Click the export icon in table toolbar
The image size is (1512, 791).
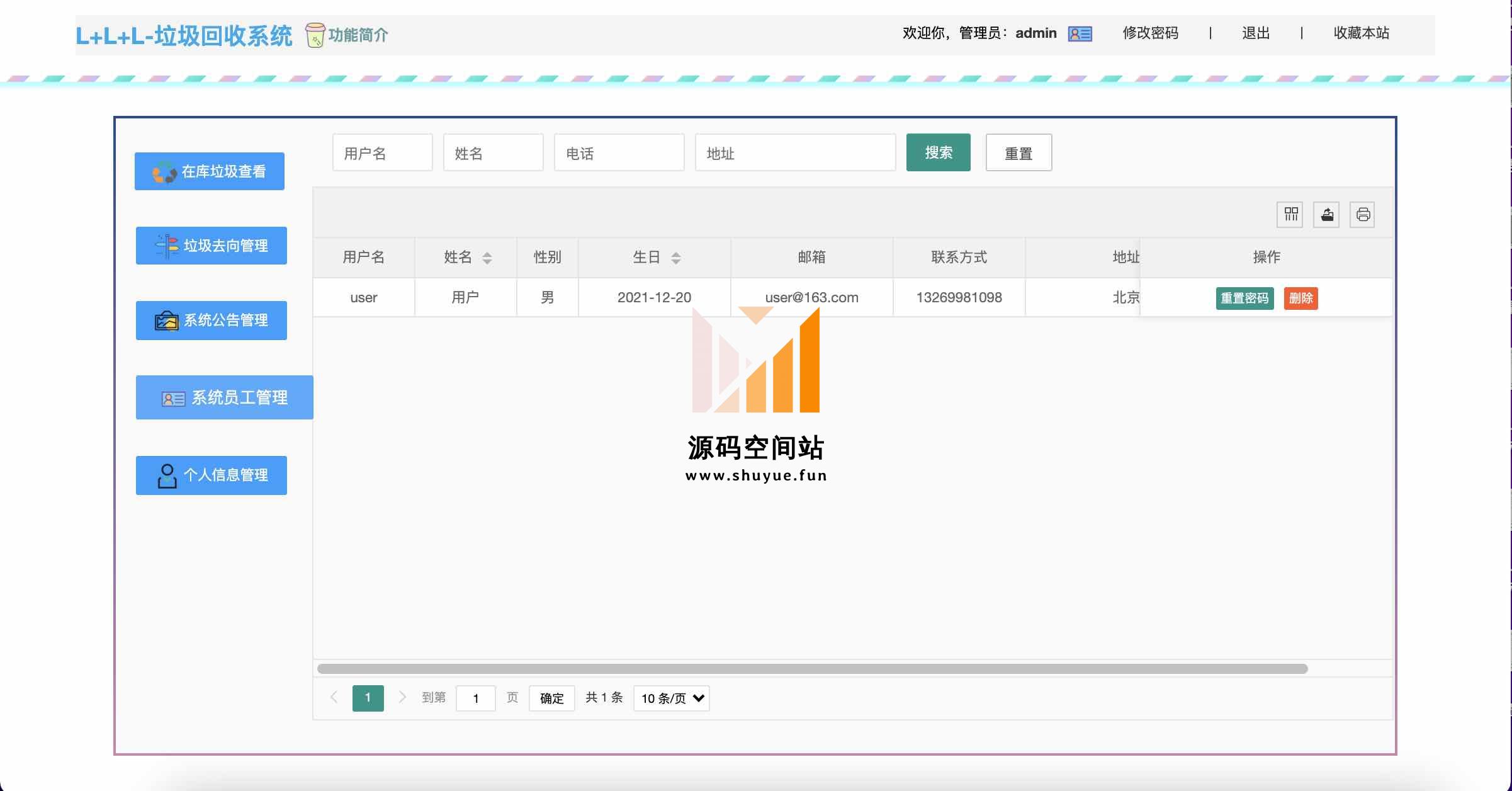pyautogui.click(x=1326, y=215)
